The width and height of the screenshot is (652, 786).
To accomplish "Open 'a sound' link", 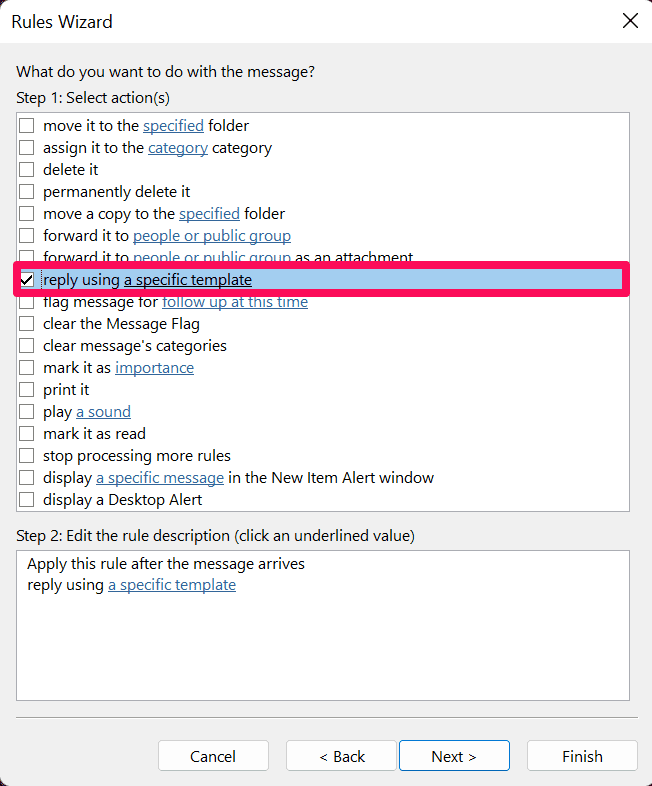I will click(x=103, y=412).
